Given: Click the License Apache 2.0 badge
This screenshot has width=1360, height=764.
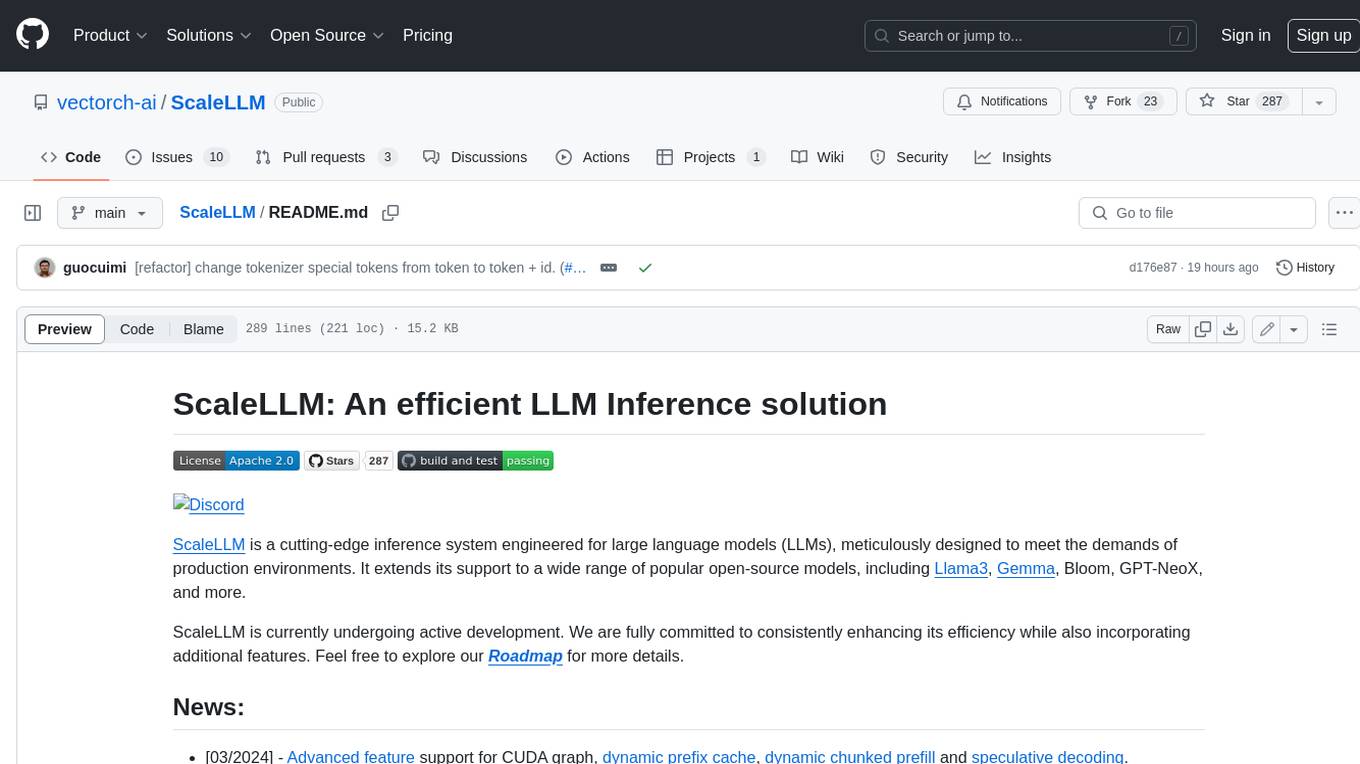Looking at the screenshot, I should tap(236, 461).
